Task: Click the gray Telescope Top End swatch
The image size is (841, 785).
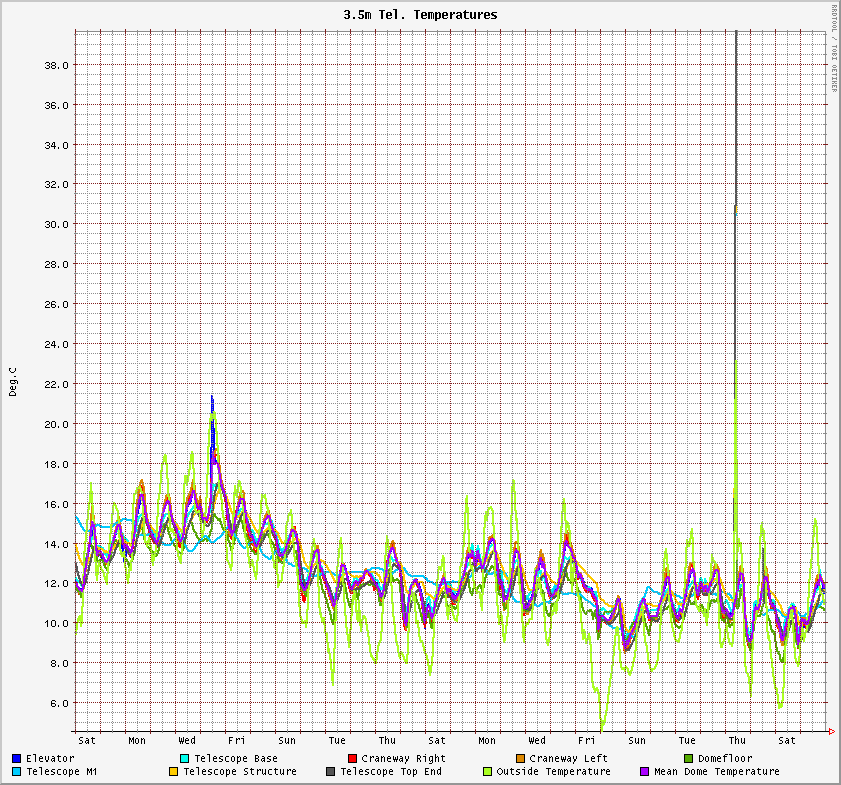Action: click(330, 772)
